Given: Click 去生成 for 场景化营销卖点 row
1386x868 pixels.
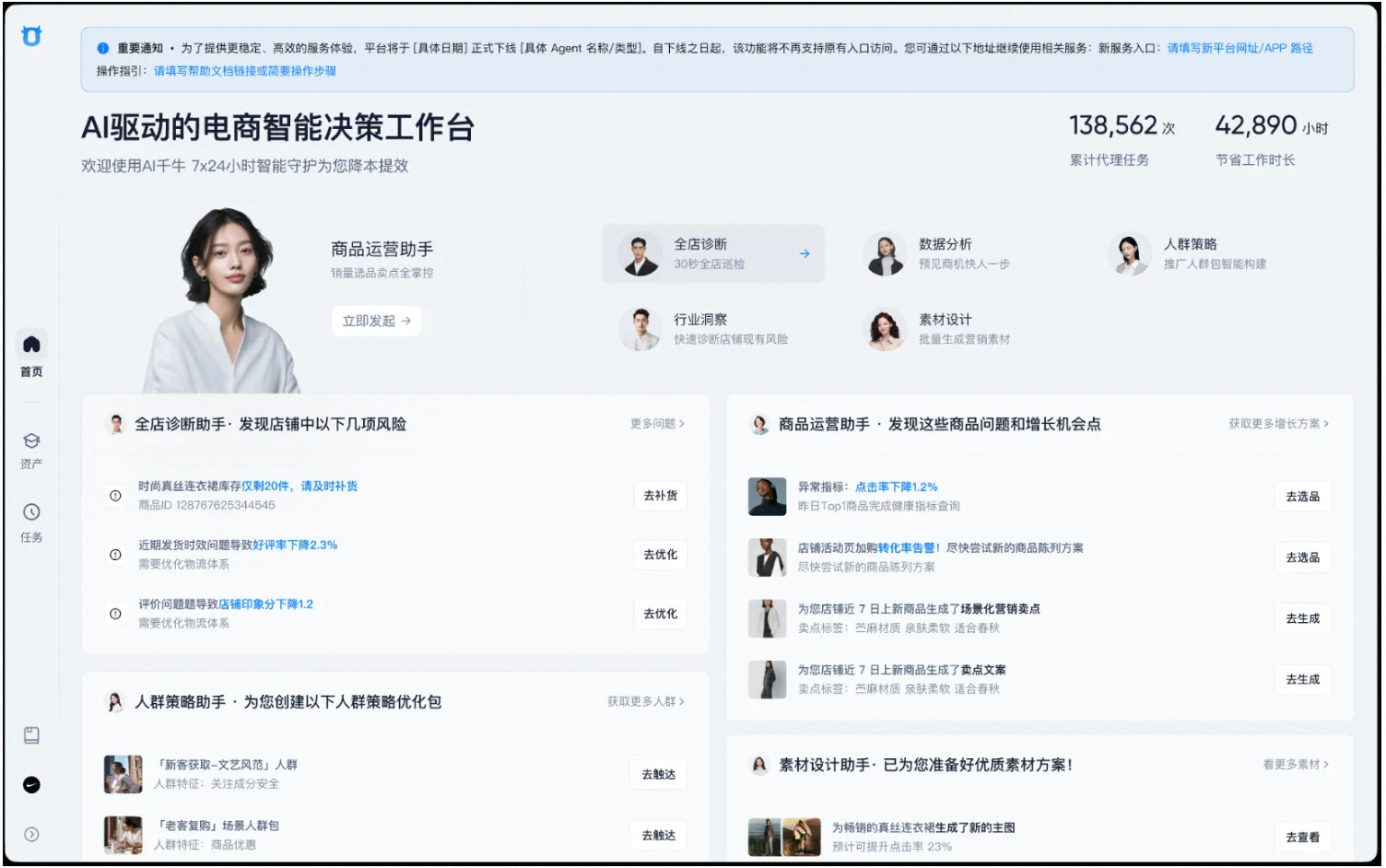Looking at the screenshot, I should pos(1302,618).
